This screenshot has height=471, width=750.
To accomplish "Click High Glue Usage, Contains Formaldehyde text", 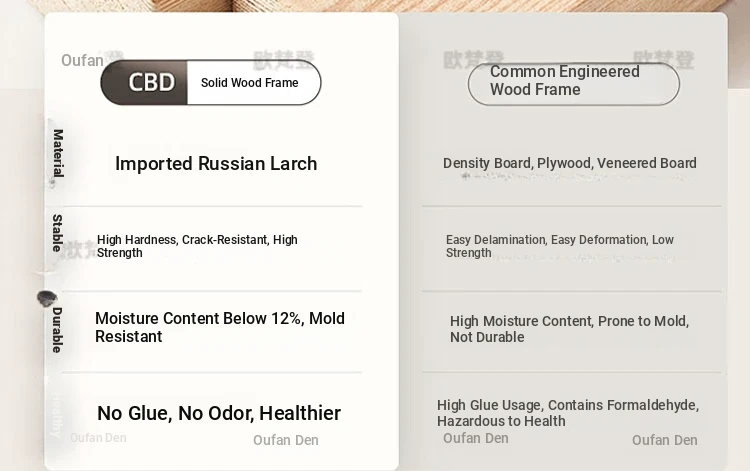I will (x=567, y=412).
